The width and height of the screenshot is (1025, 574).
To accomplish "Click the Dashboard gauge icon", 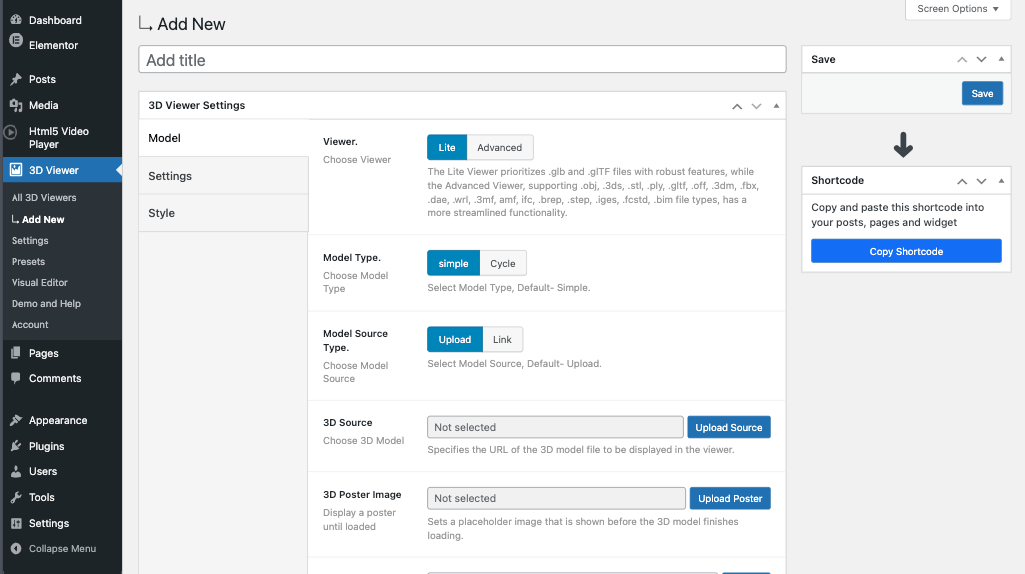I will click(x=16, y=20).
